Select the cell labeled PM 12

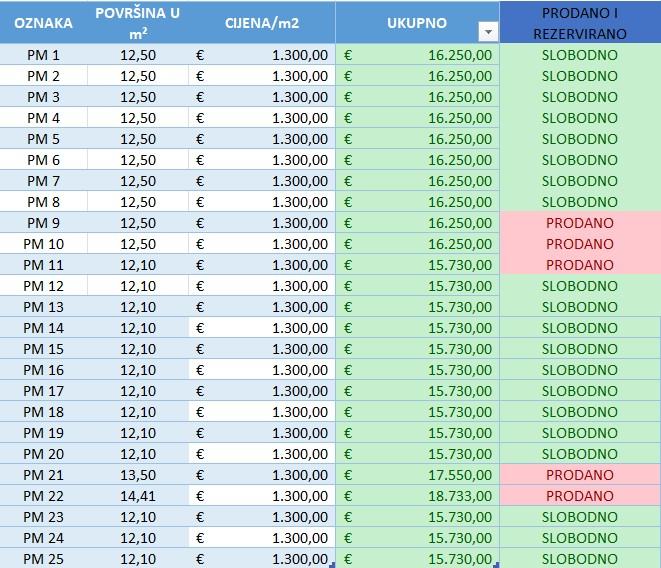click(x=43, y=286)
